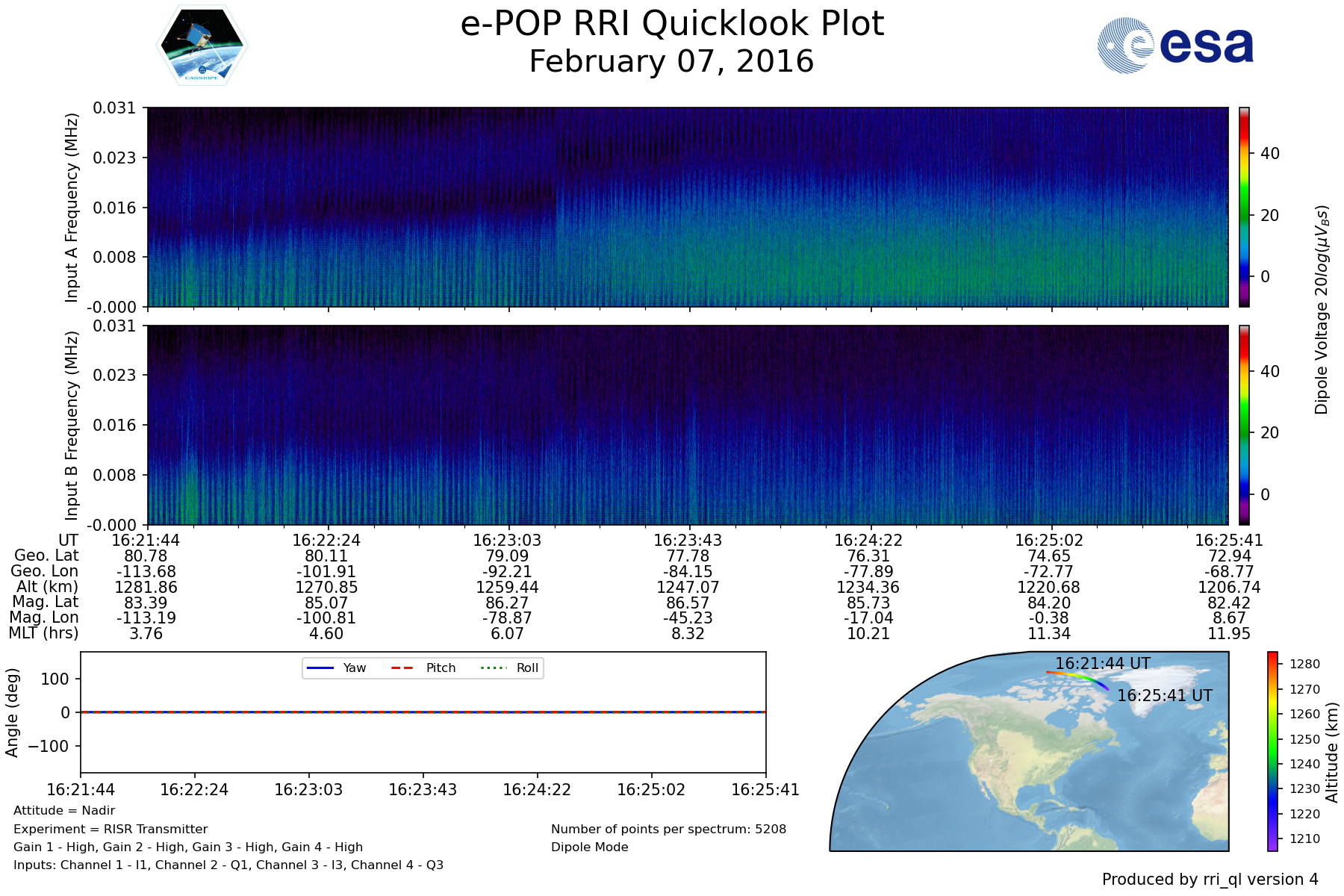Click the green dotted Roll legend marker
The width and height of the screenshot is (1344, 896).
(x=493, y=668)
